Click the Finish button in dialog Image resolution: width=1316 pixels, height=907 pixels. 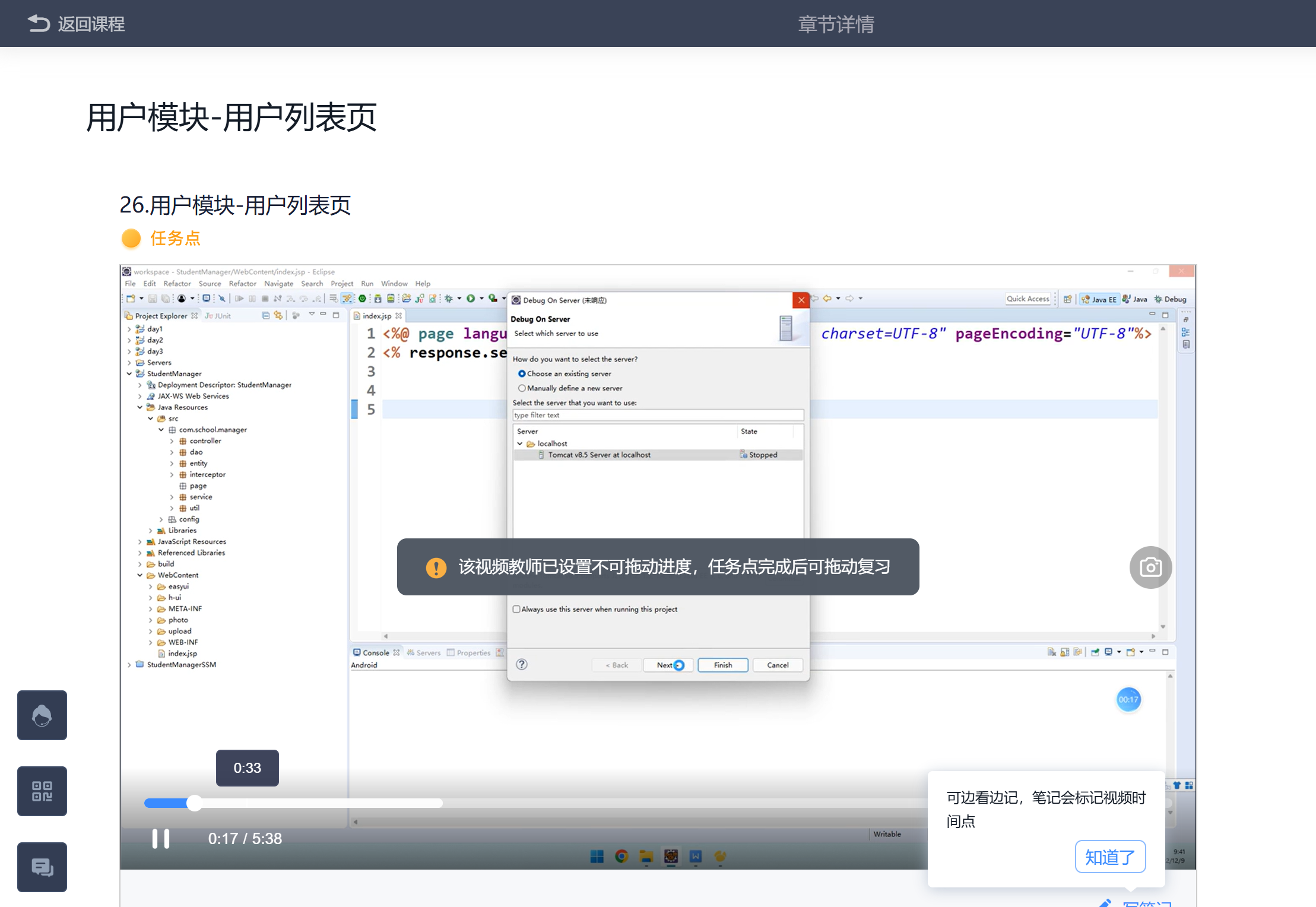722,665
